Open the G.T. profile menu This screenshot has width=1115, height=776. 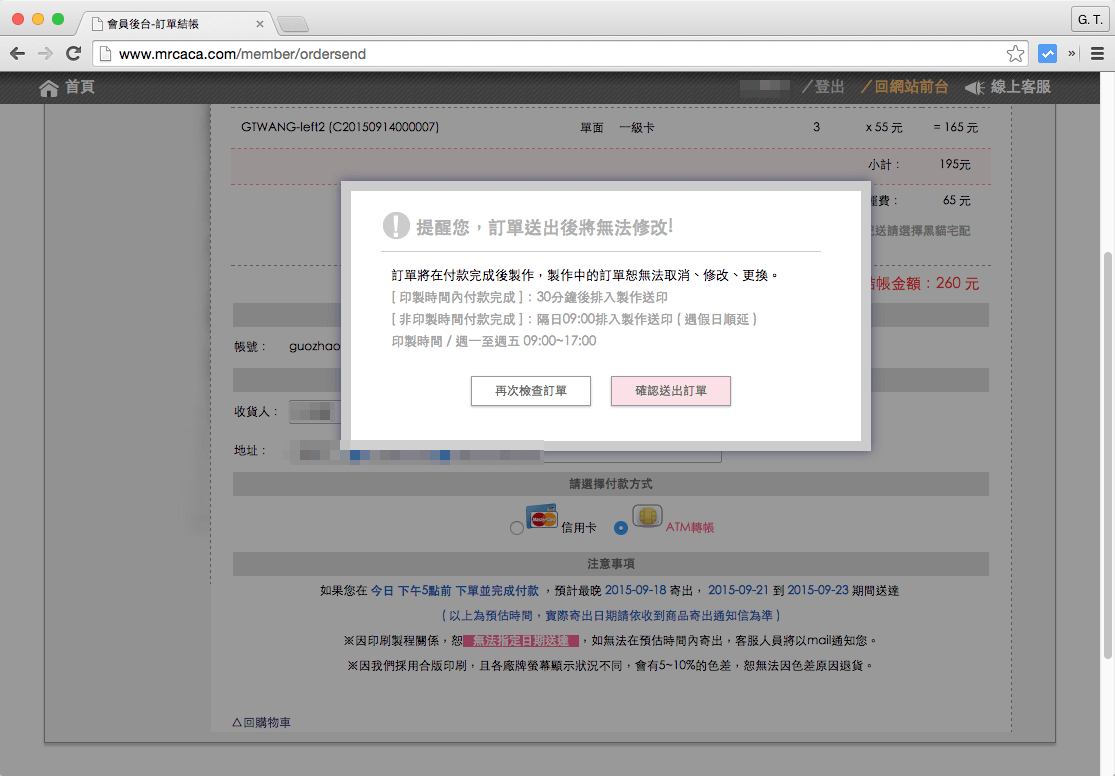pyautogui.click(x=1088, y=19)
